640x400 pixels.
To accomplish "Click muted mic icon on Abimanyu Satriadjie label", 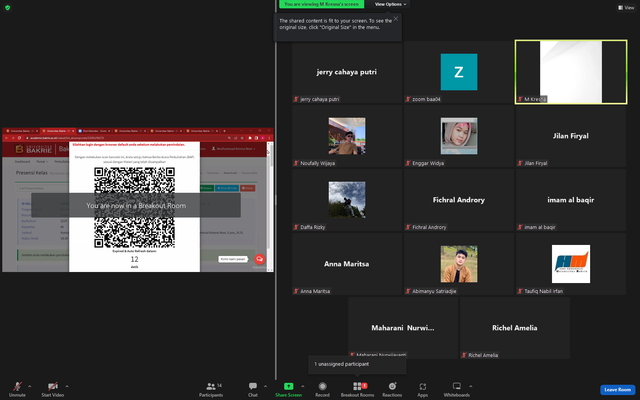I will (408, 291).
